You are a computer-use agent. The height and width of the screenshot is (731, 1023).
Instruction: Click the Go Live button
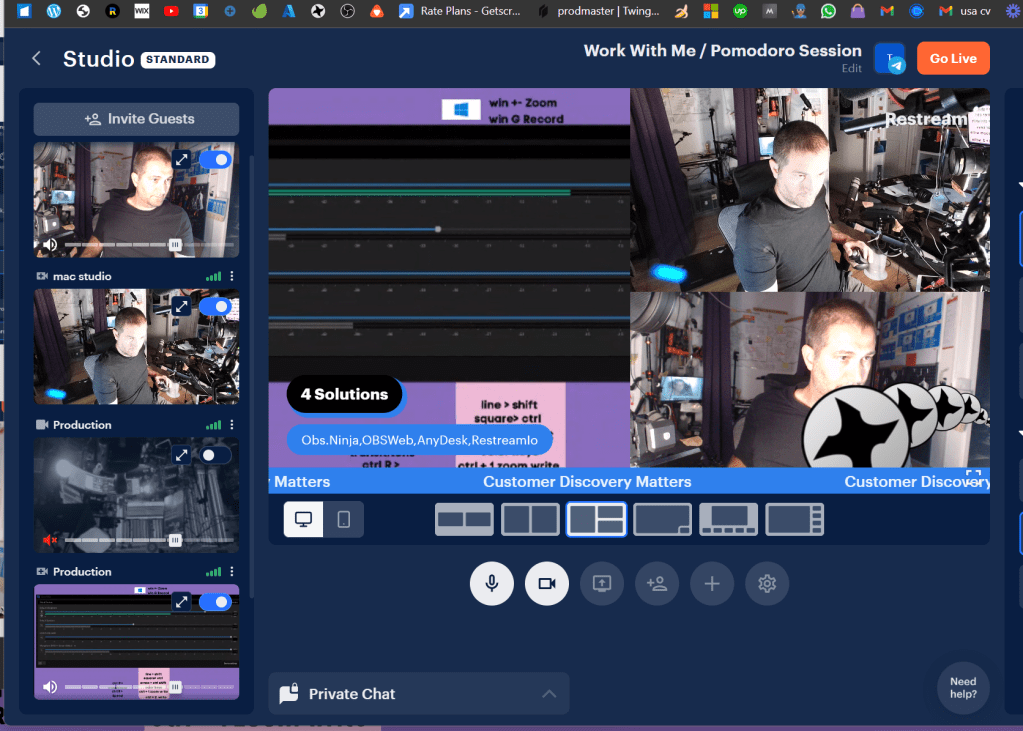pos(953,59)
